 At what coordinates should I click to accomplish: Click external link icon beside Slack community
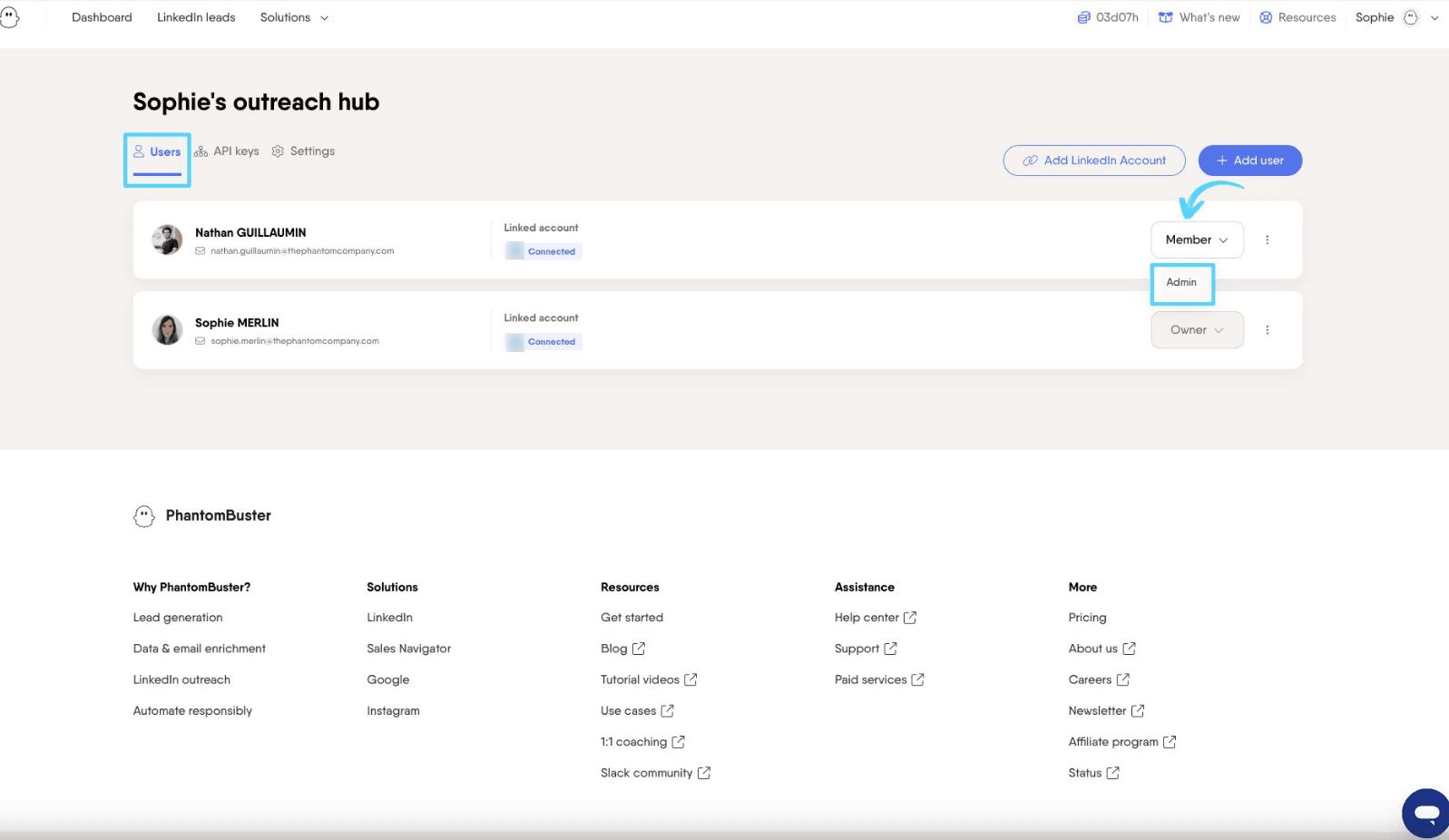[704, 773]
